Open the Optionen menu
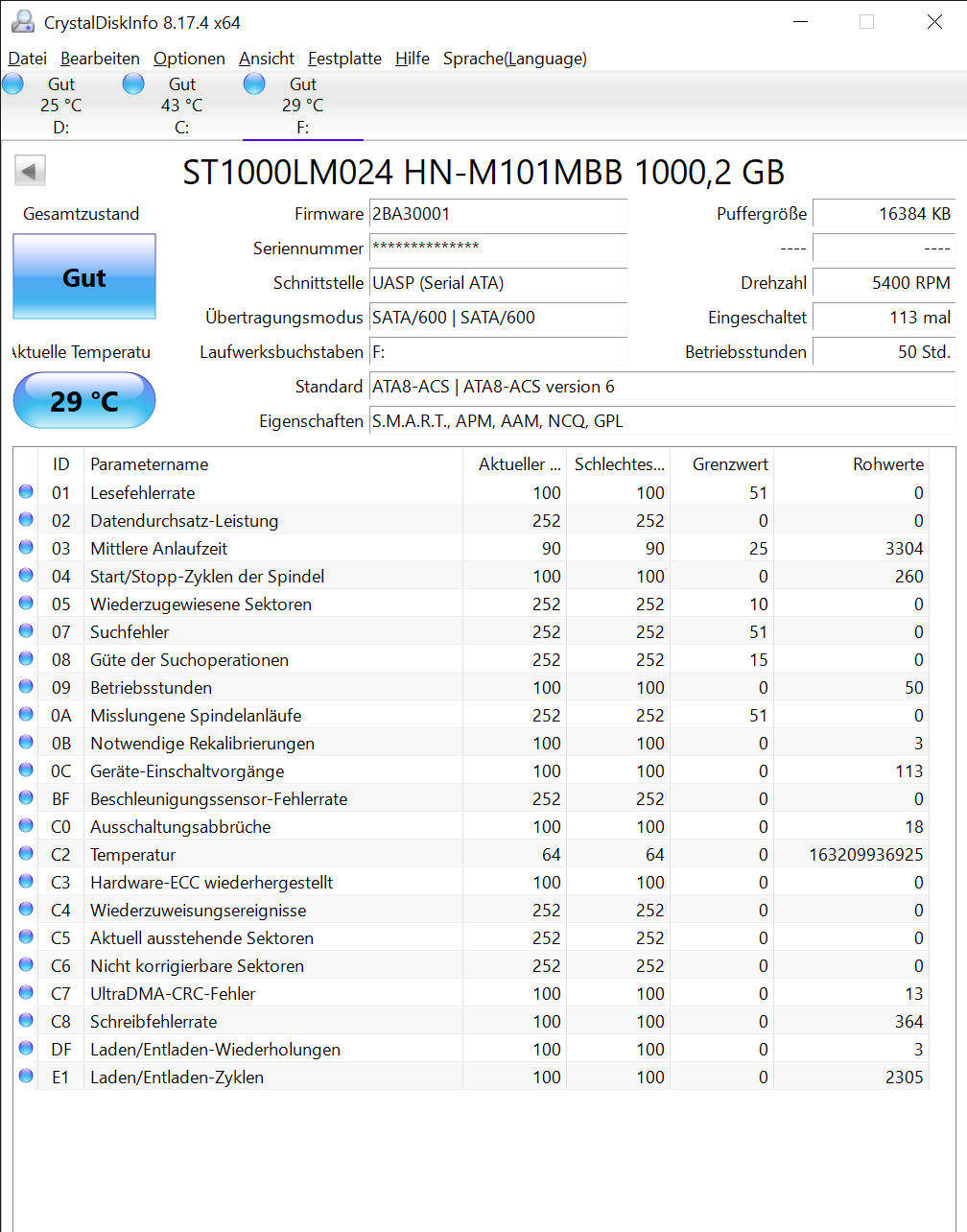The width and height of the screenshot is (967, 1232). [189, 59]
